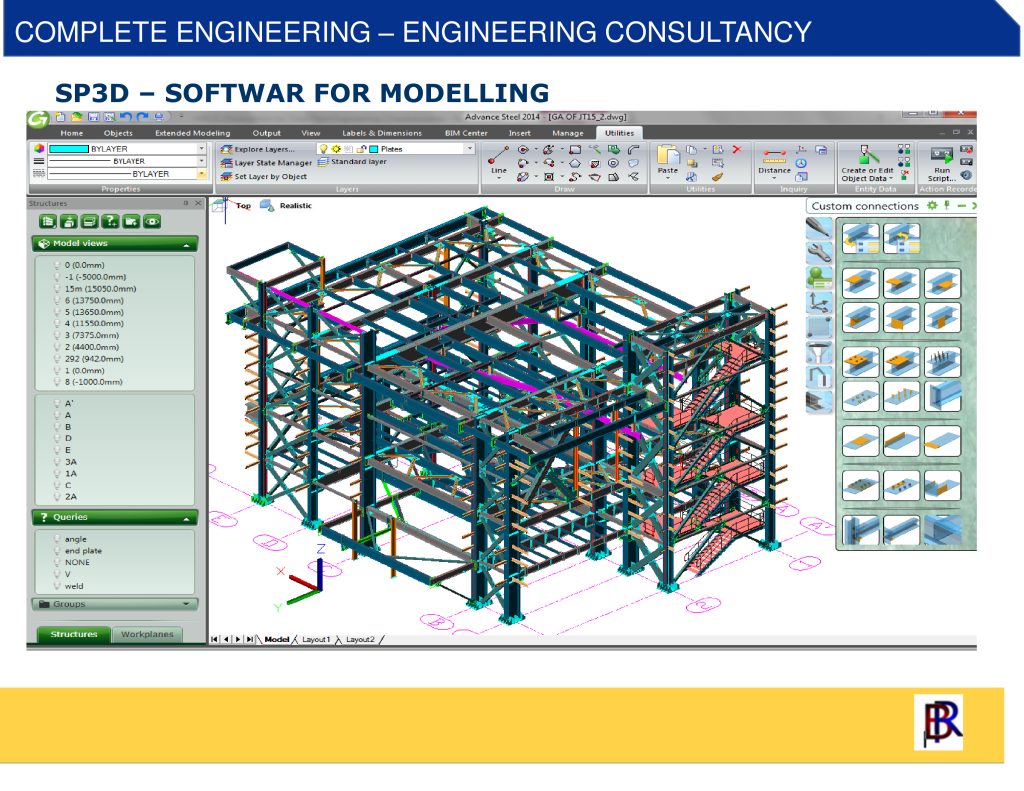1024x791 pixels.
Task: Click the wrench icon in Custom connections palette
Action: click(x=819, y=251)
